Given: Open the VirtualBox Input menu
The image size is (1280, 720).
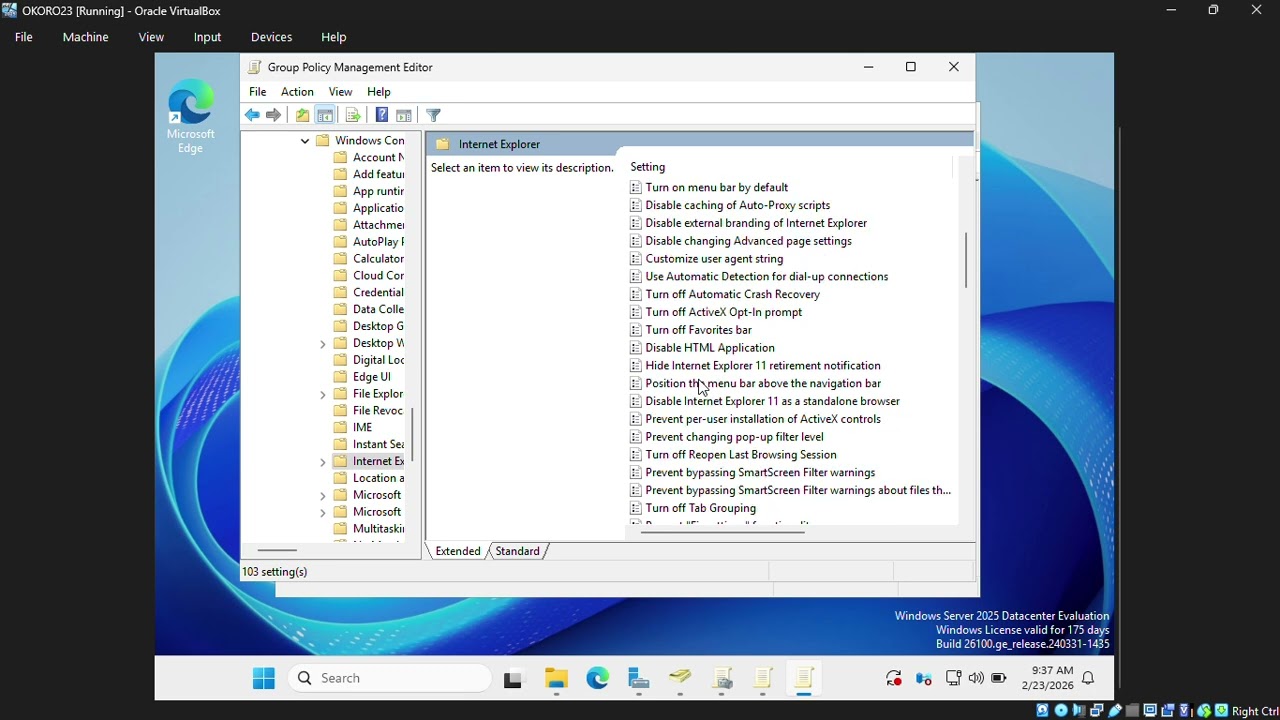Looking at the screenshot, I should click(207, 37).
